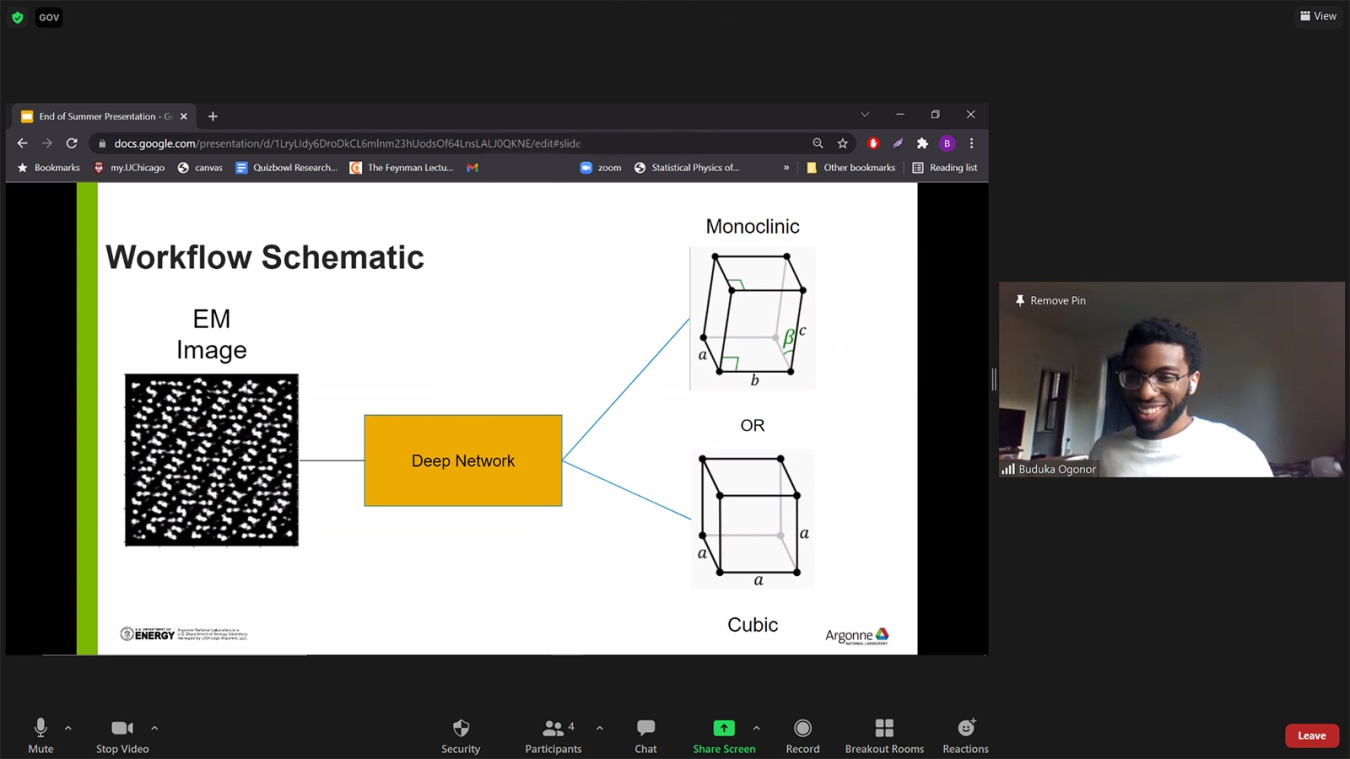Open Chrome three-dot menu
Viewport: 1350px width, 759px height.
(x=971, y=143)
